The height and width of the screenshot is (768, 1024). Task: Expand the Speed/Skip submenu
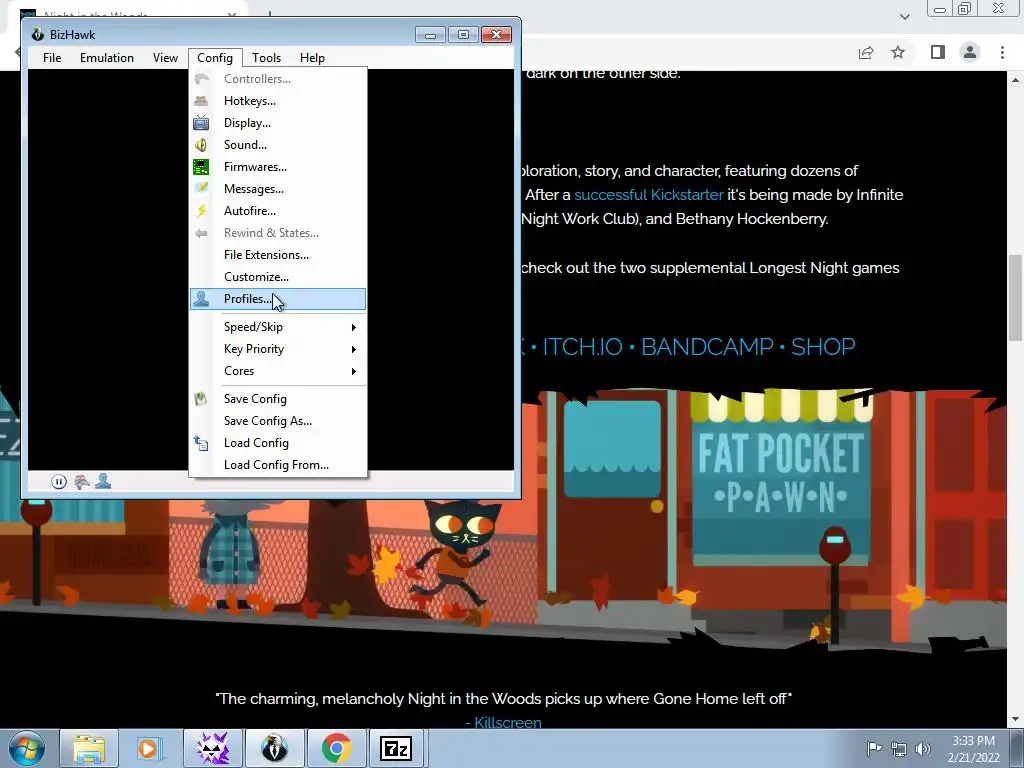point(279,327)
